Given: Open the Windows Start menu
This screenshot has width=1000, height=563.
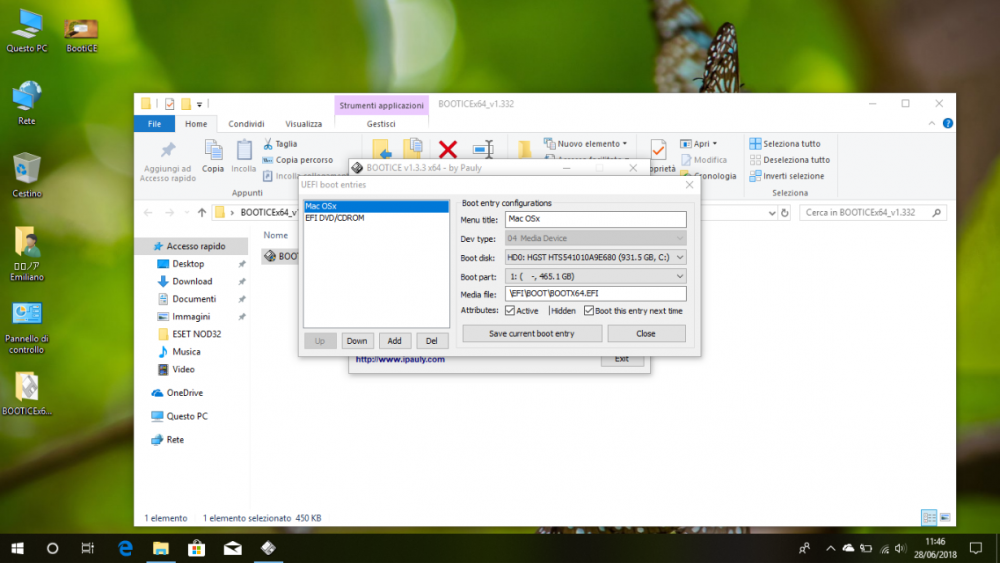Looking at the screenshot, I should pos(18,548).
